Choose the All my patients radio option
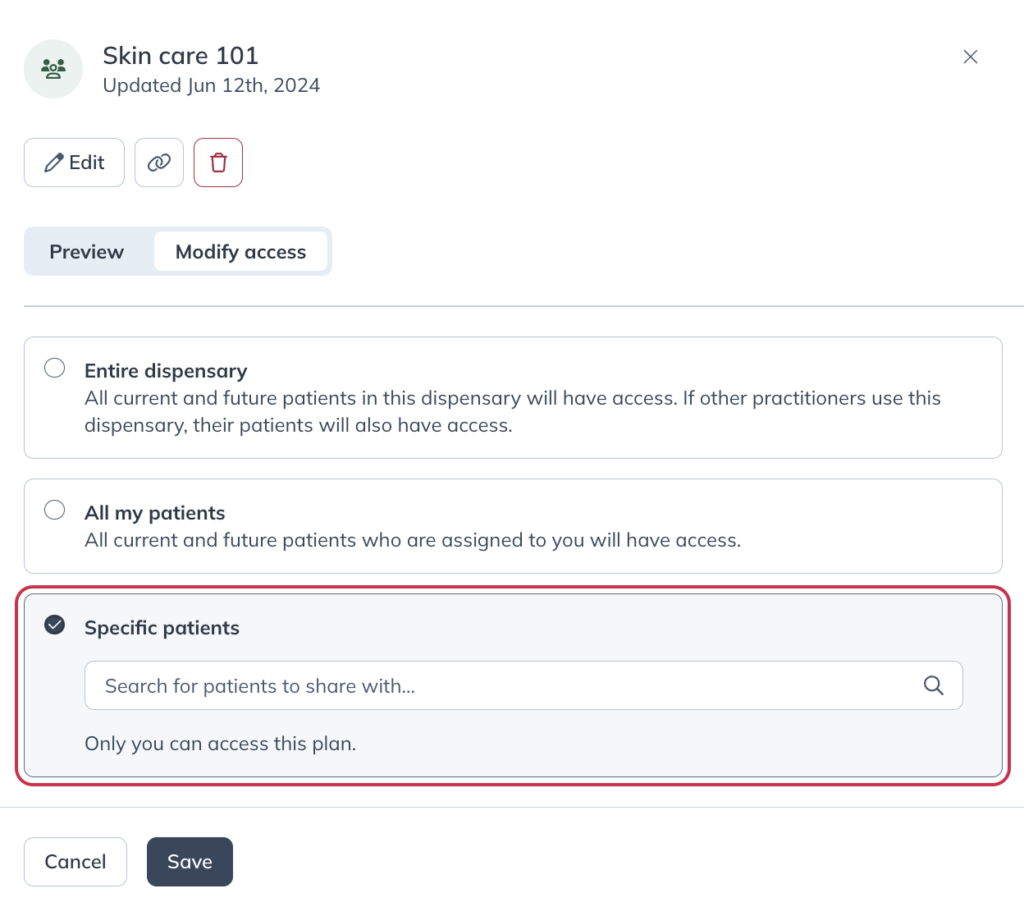The height and width of the screenshot is (916, 1024). [55, 510]
